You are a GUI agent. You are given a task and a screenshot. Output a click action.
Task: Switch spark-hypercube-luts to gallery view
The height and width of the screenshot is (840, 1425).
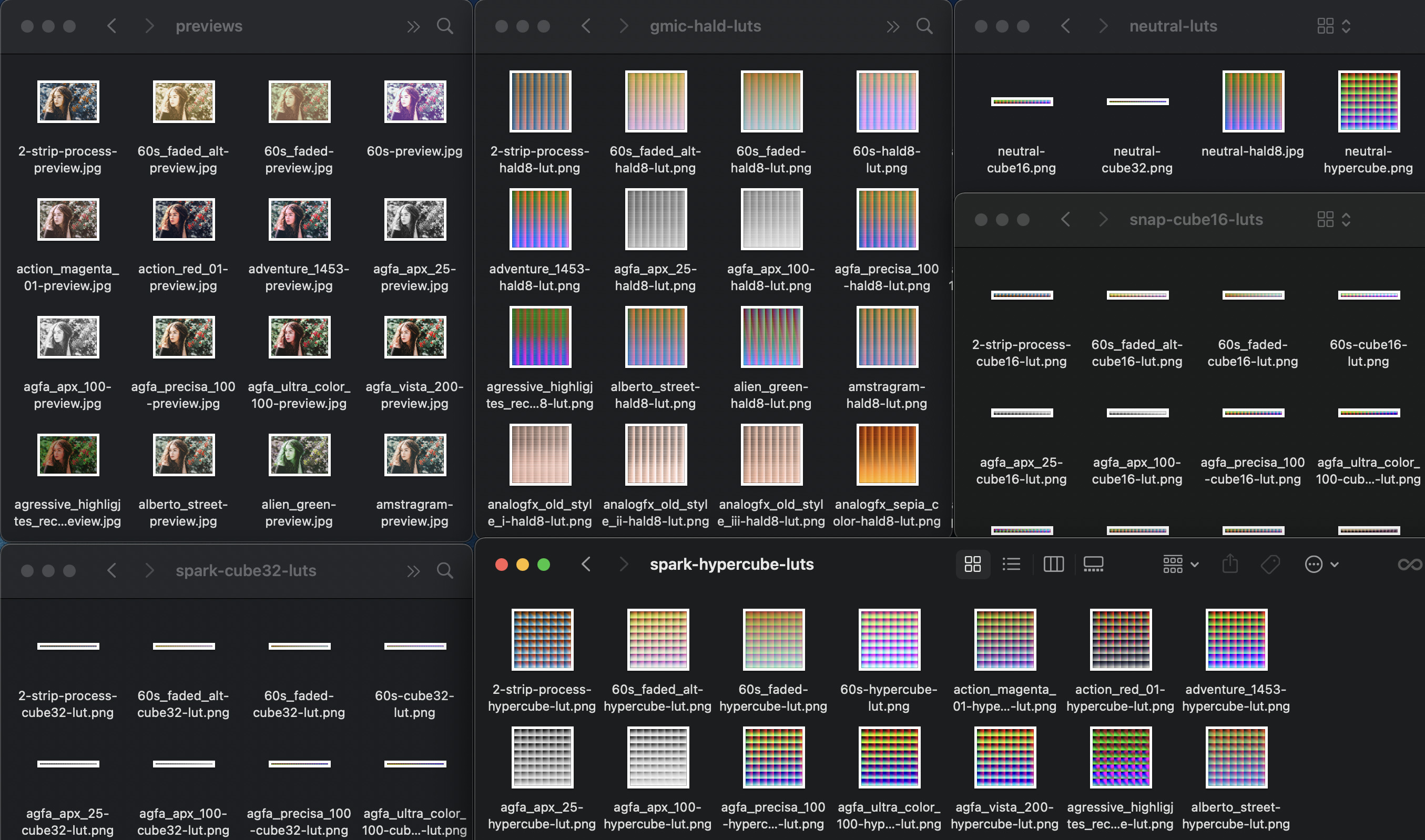coord(1093,565)
